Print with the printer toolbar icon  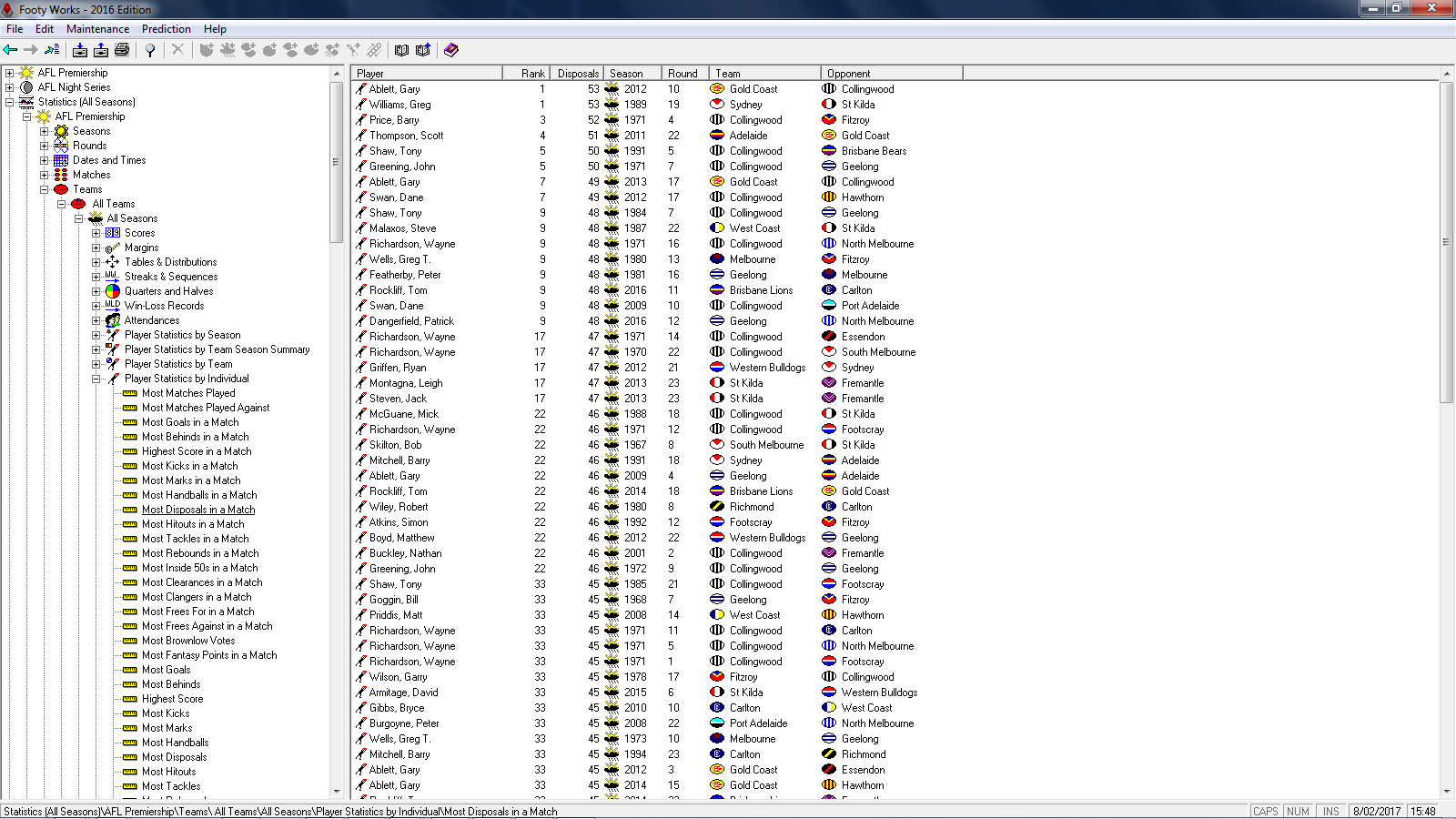(x=122, y=50)
